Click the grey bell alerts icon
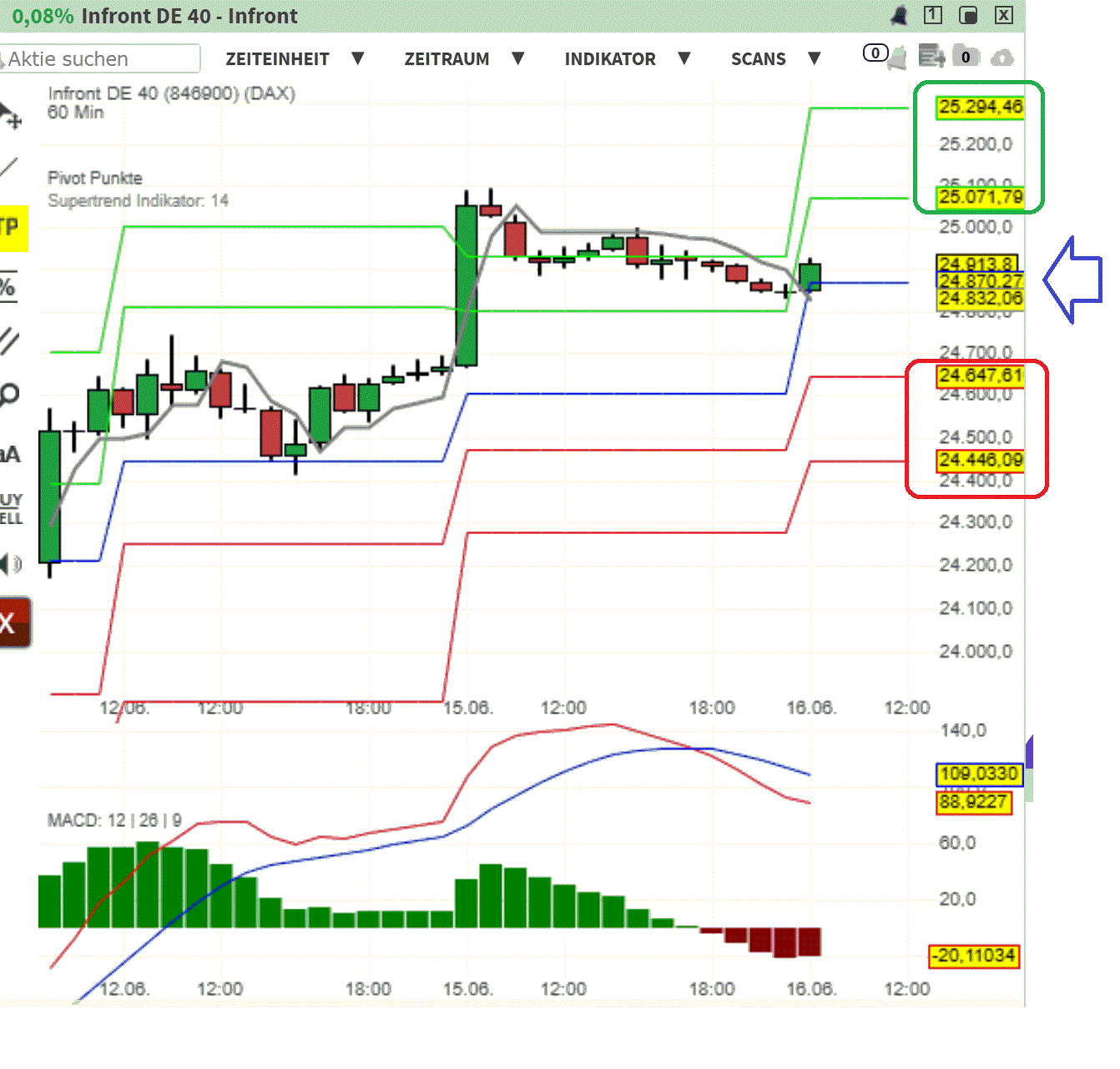 [x=898, y=58]
